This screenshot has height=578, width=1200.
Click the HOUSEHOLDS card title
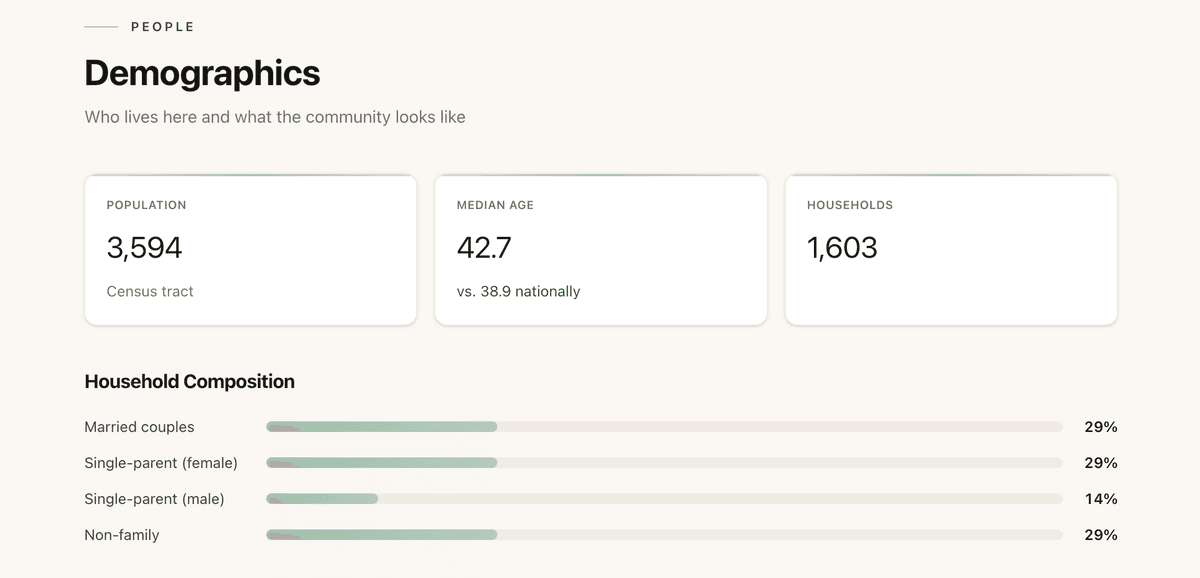[849, 205]
